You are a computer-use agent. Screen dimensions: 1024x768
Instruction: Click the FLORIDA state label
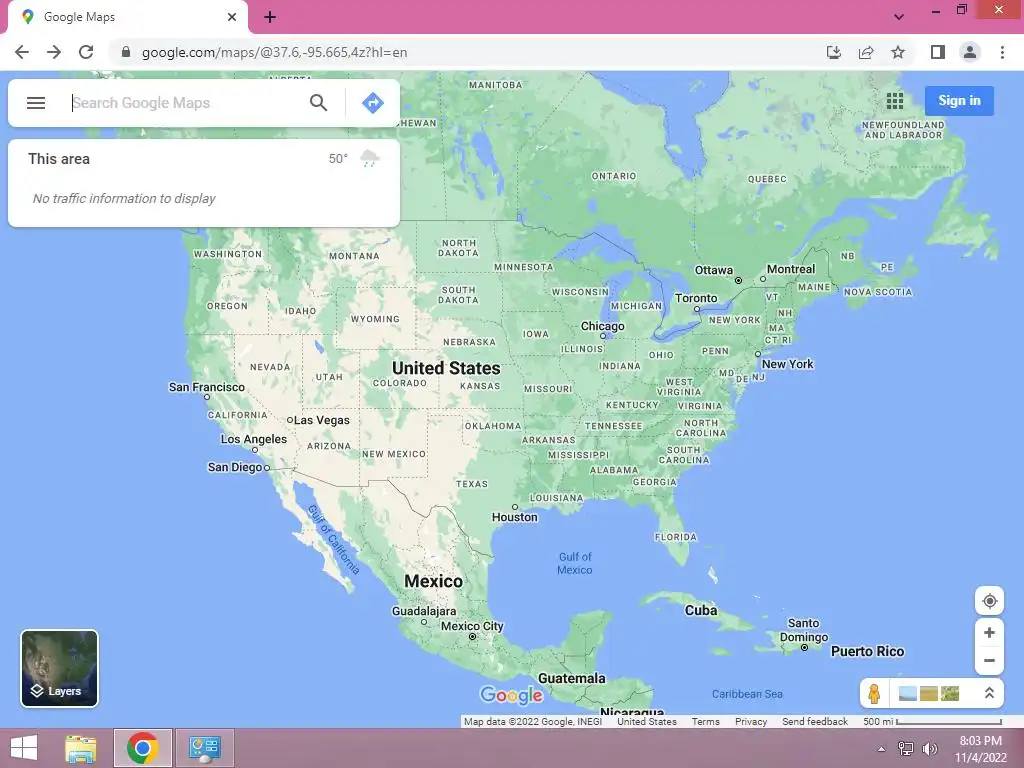point(675,537)
